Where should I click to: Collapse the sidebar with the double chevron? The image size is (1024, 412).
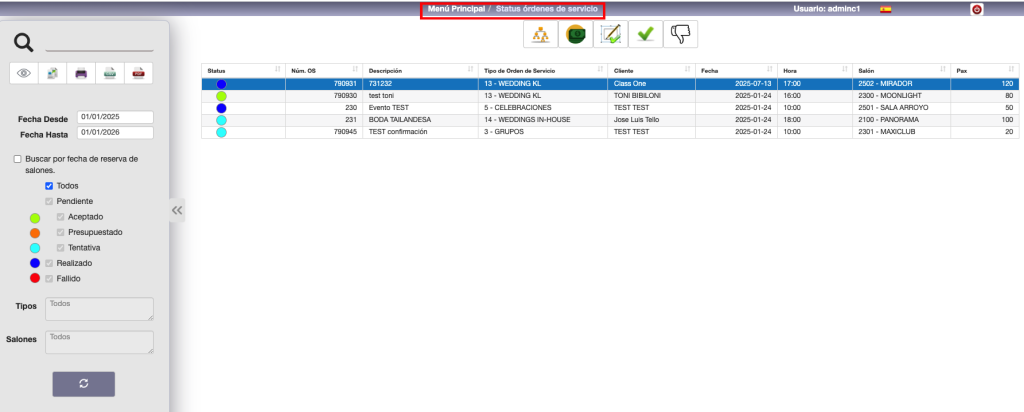[x=177, y=210]
